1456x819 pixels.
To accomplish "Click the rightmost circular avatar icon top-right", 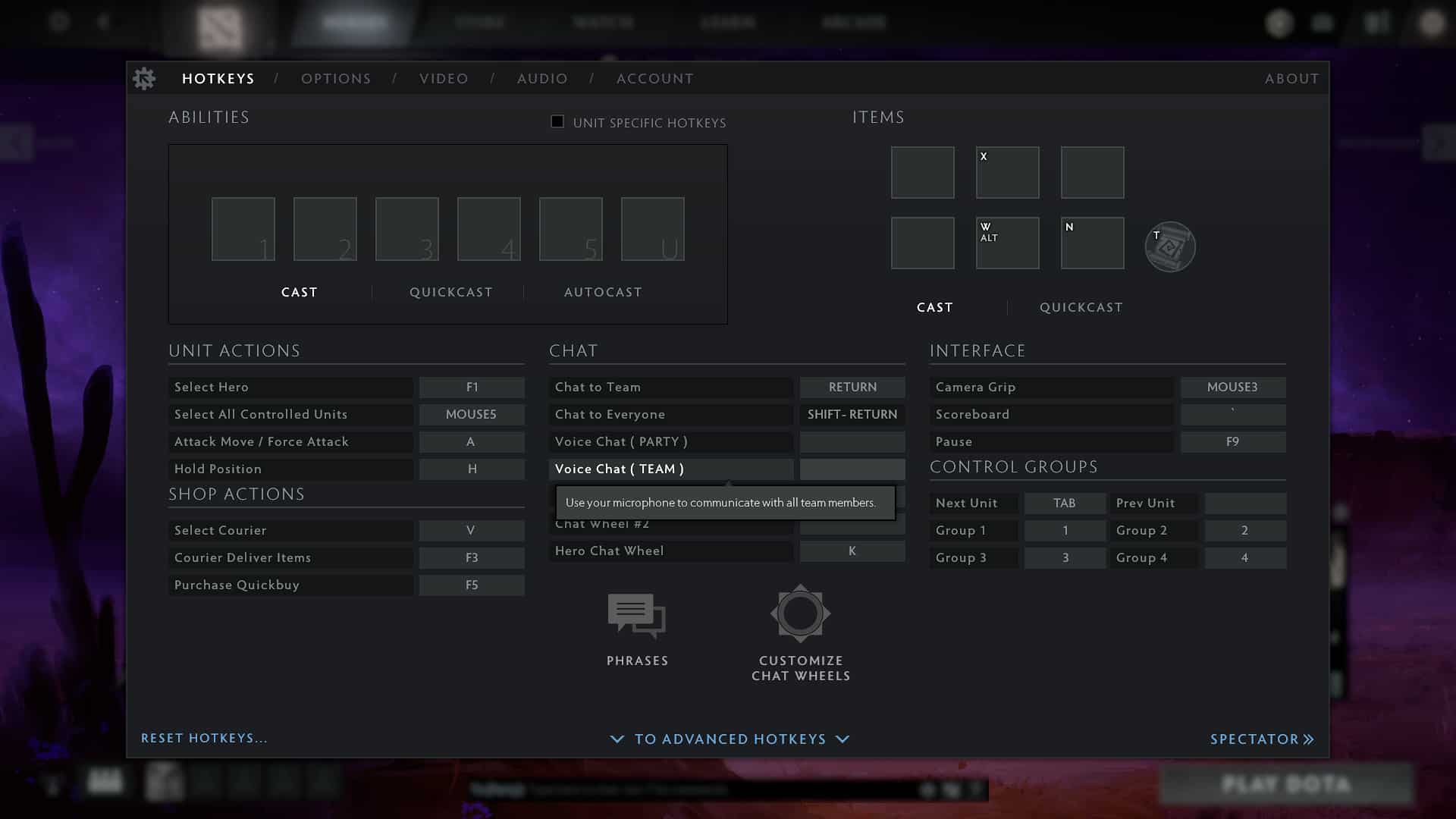I will (1431, 23).
